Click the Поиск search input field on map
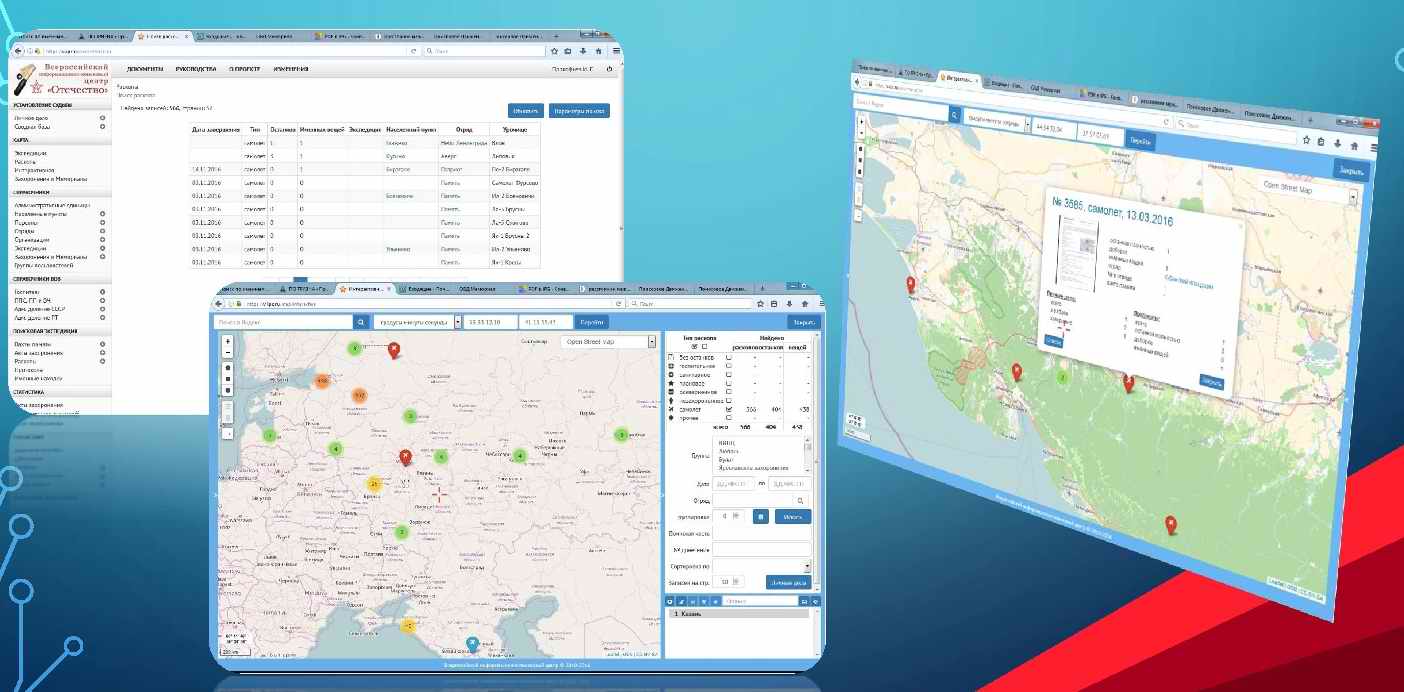Image resolution: width=1404 pixels, height=692 pixels. tap(284, 322)
